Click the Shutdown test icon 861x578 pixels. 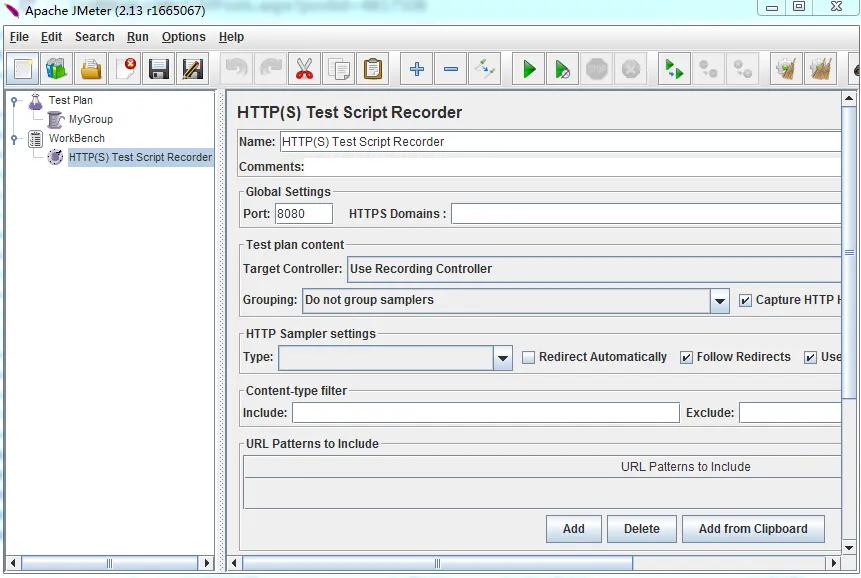coord(631,69)
